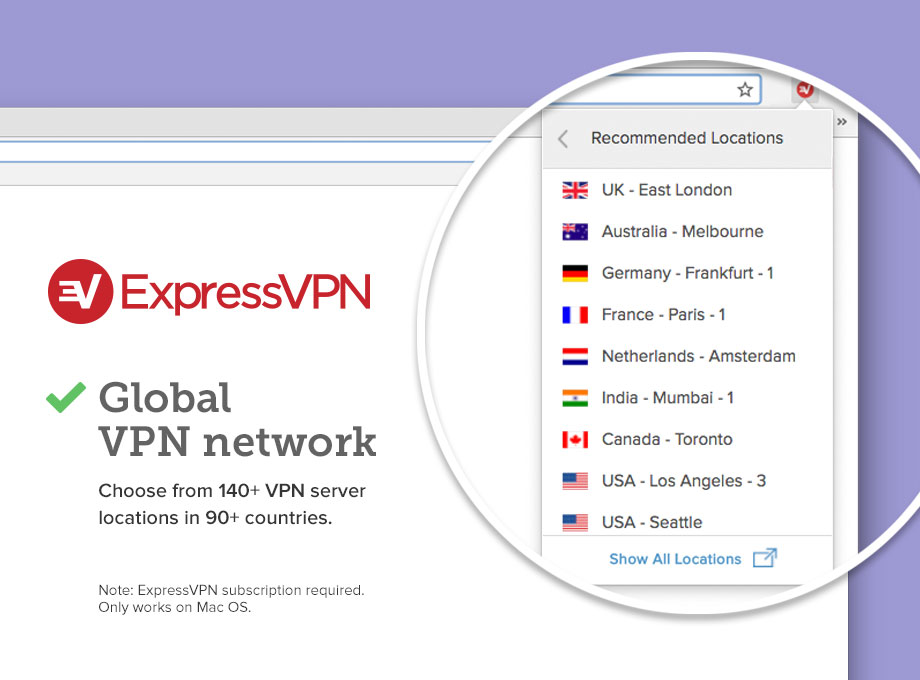Select Australia - Melbourne location
920x680 pixels.
[x=688, y=232]
